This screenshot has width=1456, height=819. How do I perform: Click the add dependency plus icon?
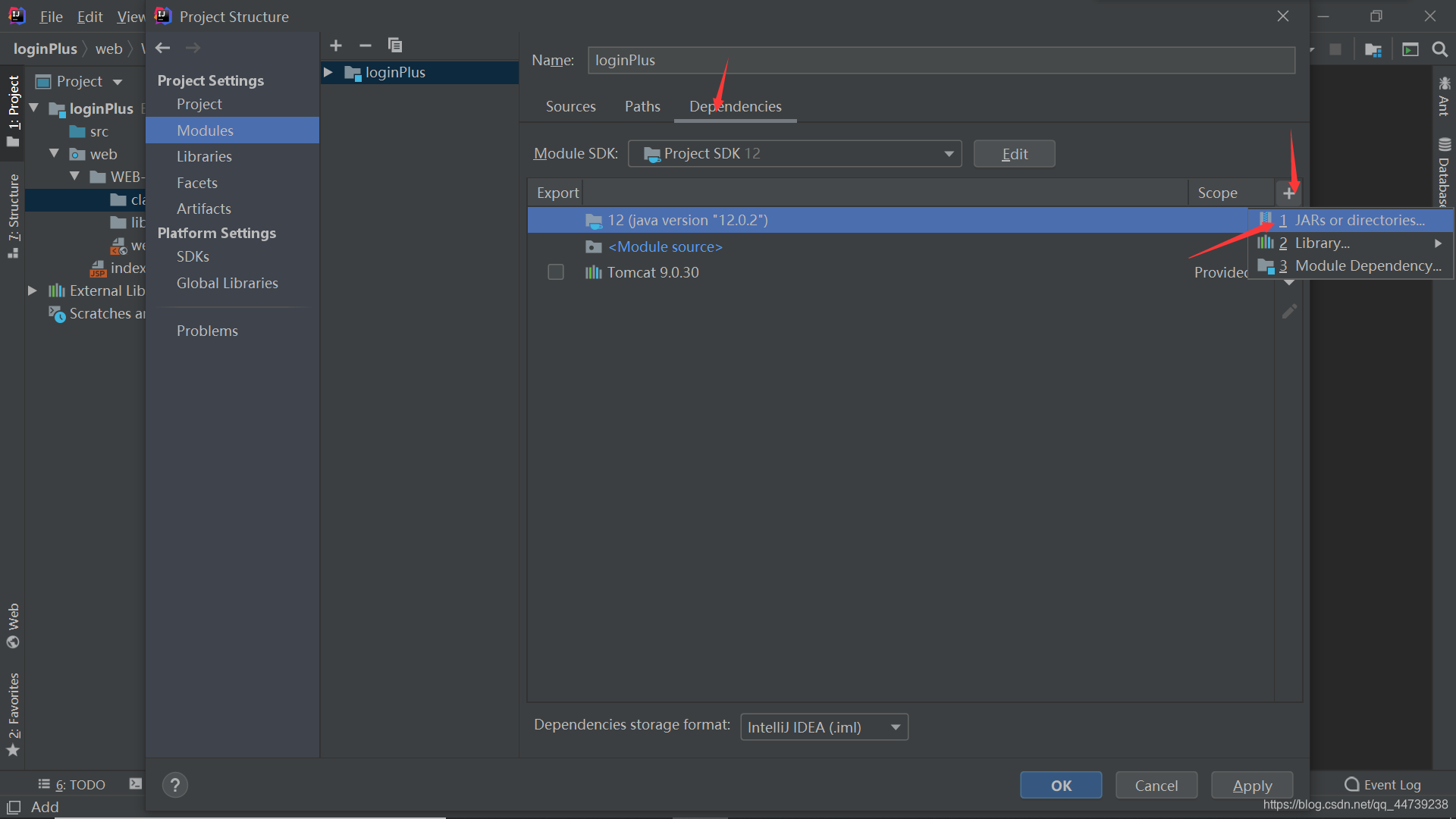pos(1288,193)
